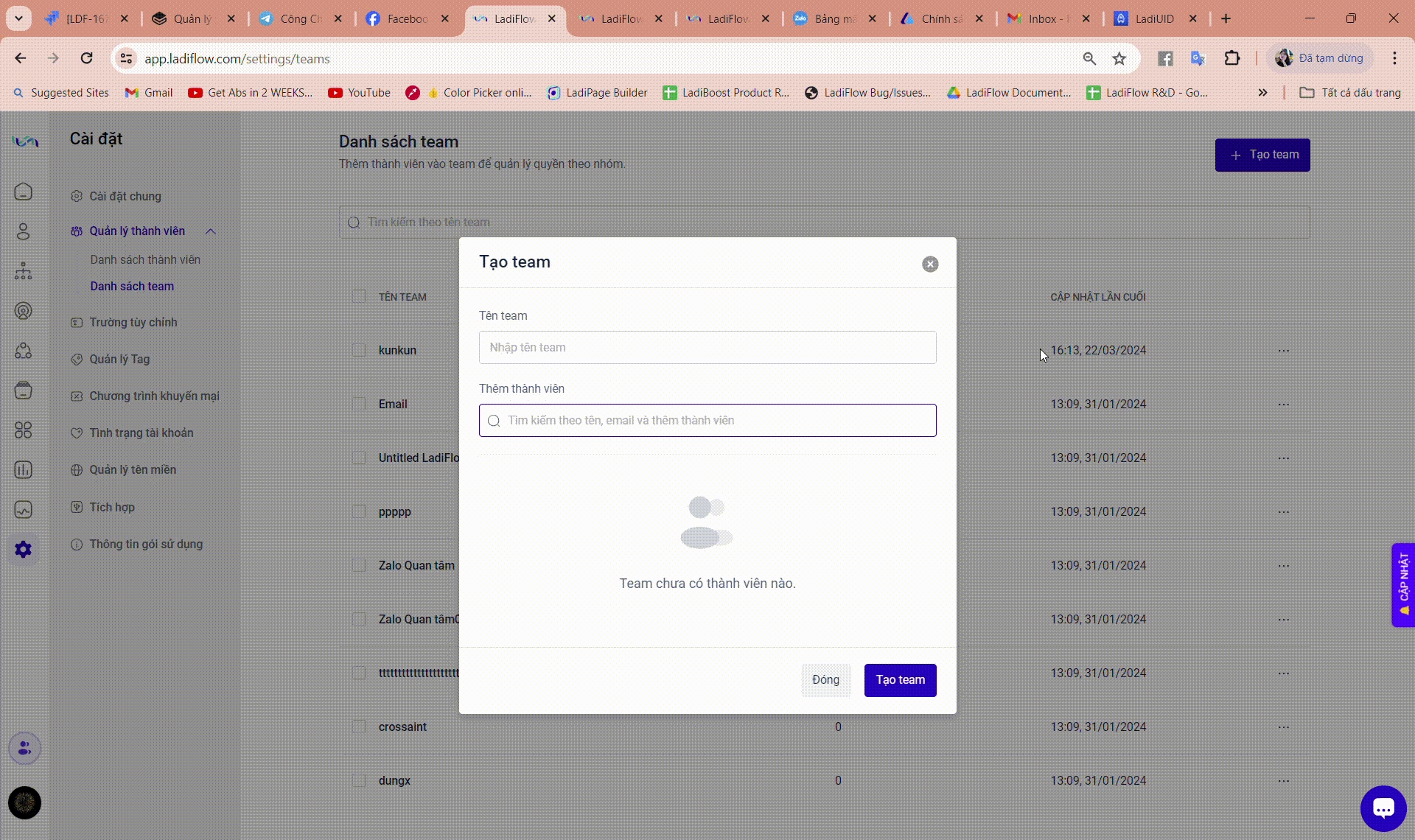Switch to the YouTube bookmark
This screenshot has width=1415, height=840.
(x=360, y=93)
